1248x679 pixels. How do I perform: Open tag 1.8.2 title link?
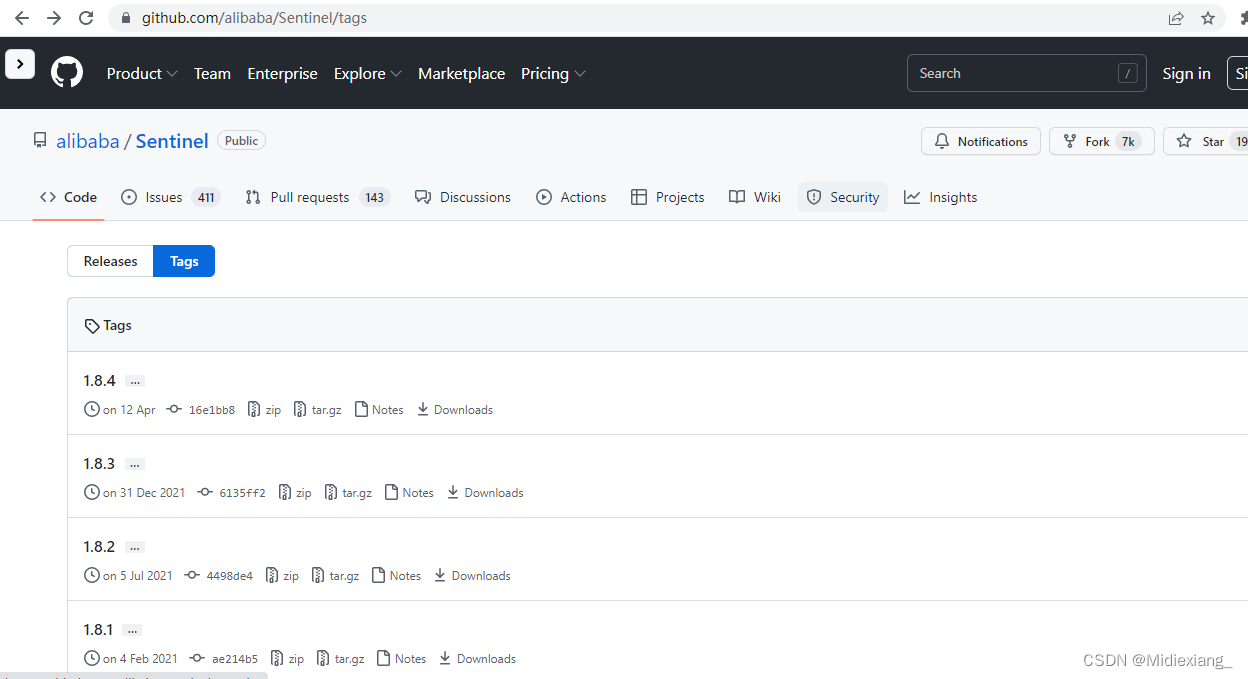click(x=99, y=547)
